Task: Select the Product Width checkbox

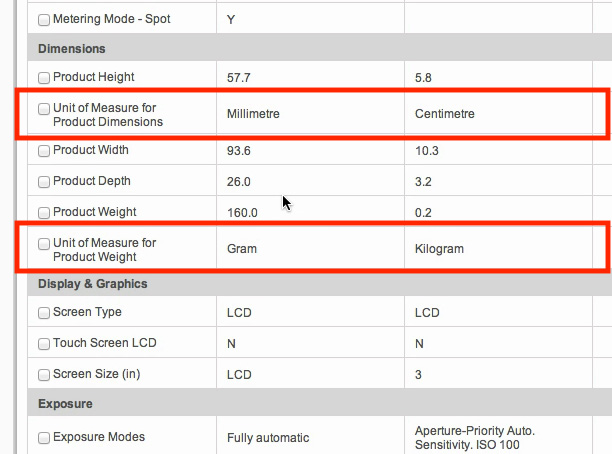Action: (x=44, y=152)
